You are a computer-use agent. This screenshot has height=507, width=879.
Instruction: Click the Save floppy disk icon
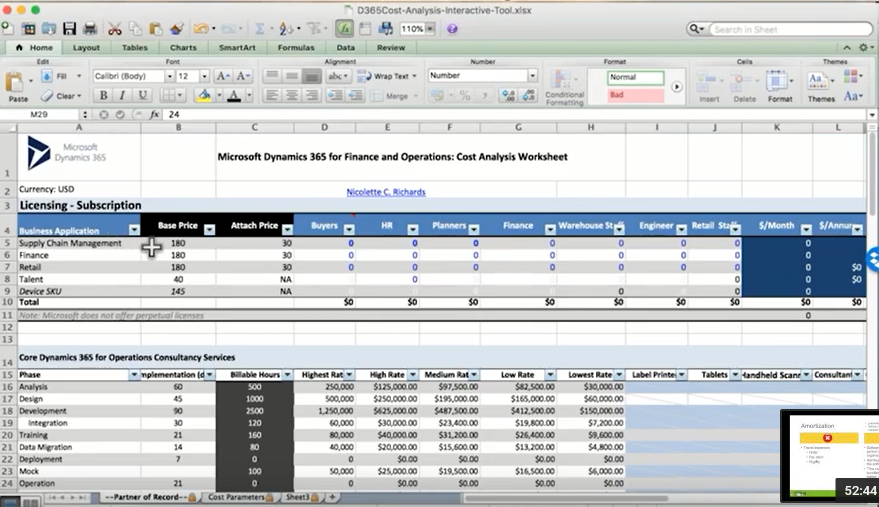pos(69,29)
